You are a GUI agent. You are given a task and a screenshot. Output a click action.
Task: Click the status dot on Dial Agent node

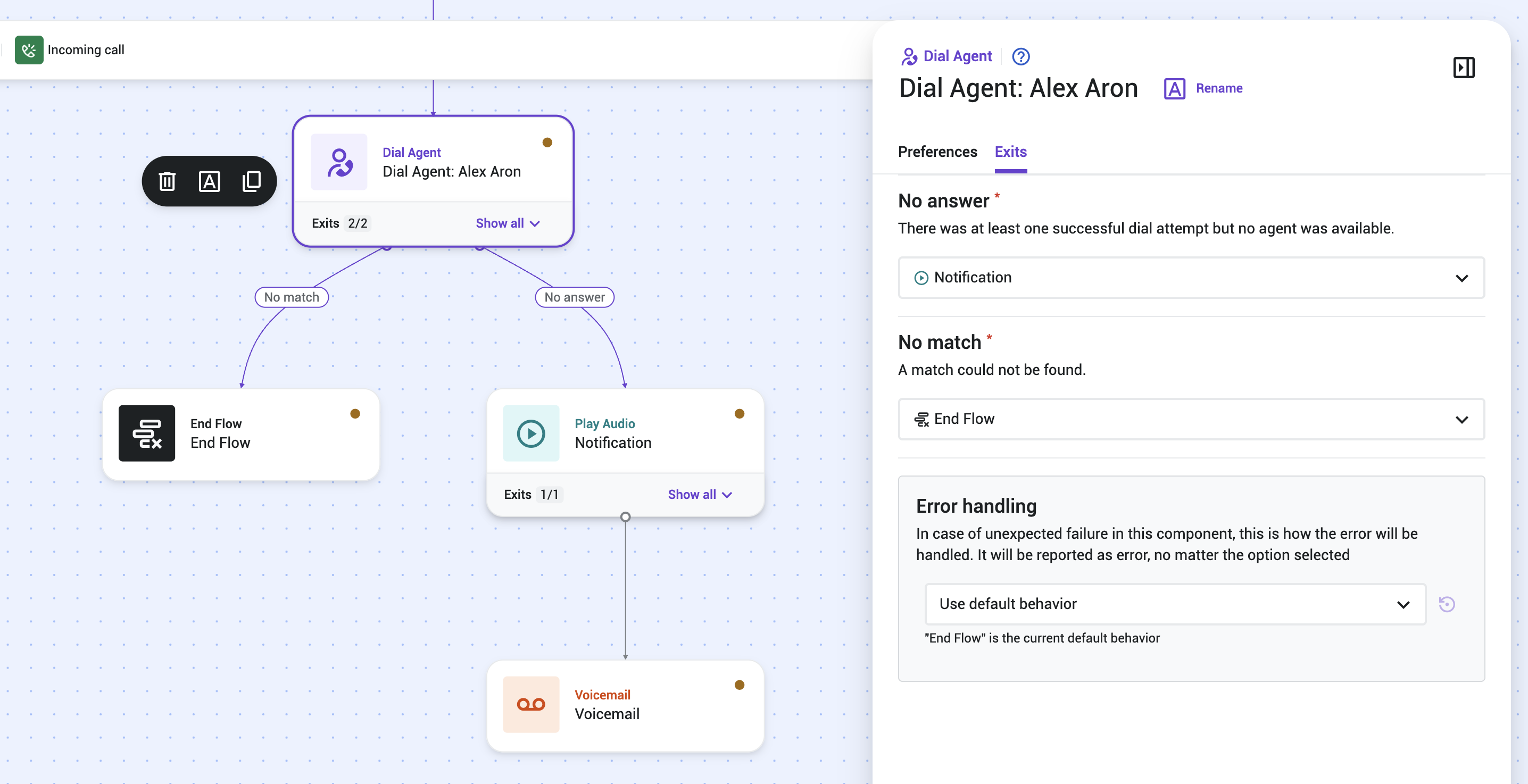[x=547, y=143]
